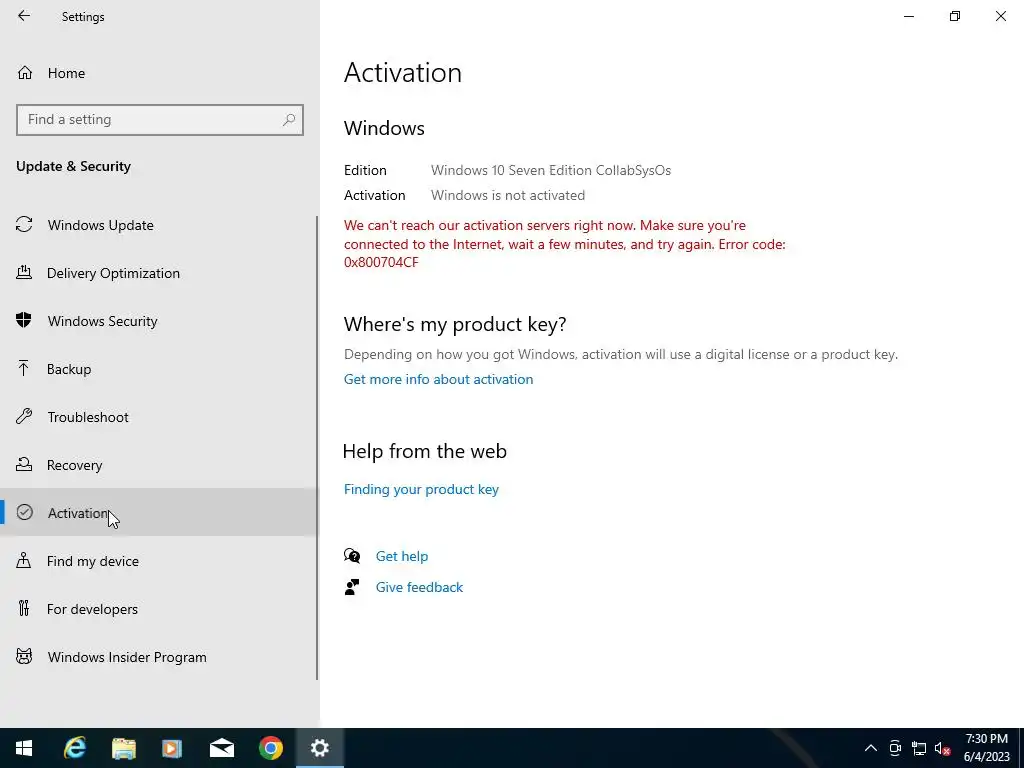Show hidden system tray icons

[871, 748]
